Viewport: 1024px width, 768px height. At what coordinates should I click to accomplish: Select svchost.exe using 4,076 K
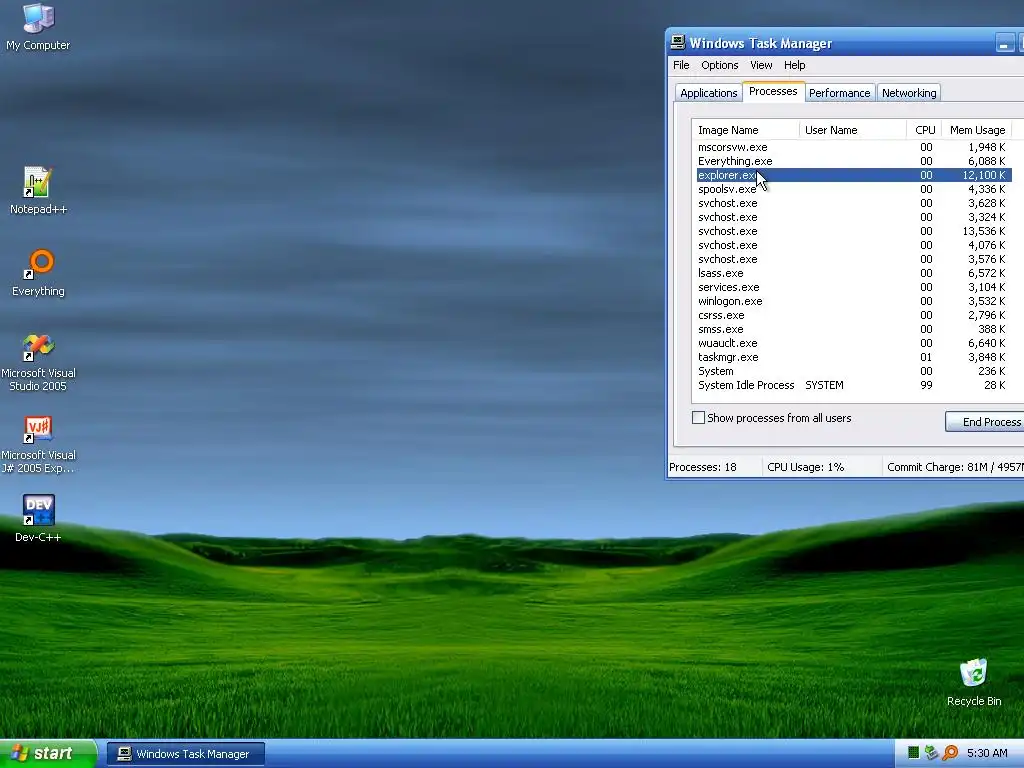click(852, 245)
